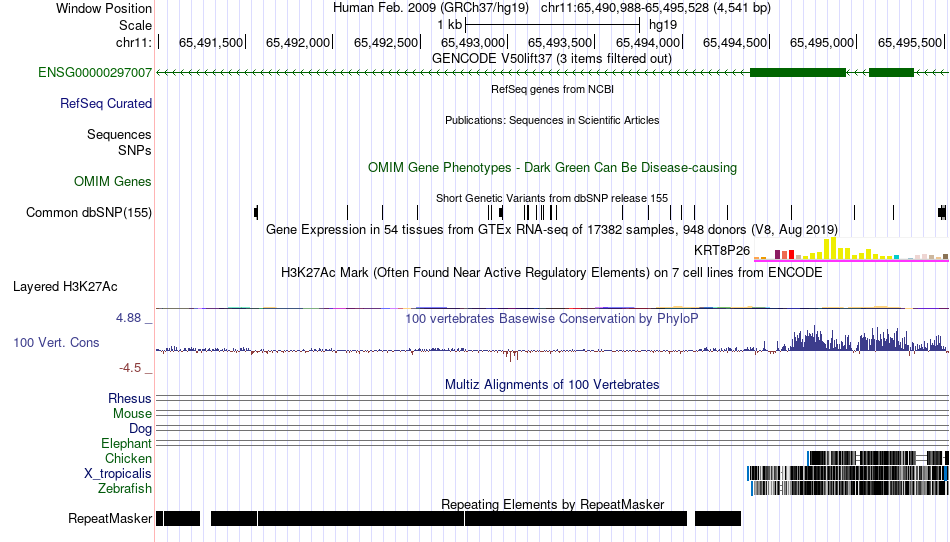Image resolution: width=950 pixels, height=542 pixels.
Task: Click the 65,494,000 ruler coordinate
Action: [x=648, y=43]
